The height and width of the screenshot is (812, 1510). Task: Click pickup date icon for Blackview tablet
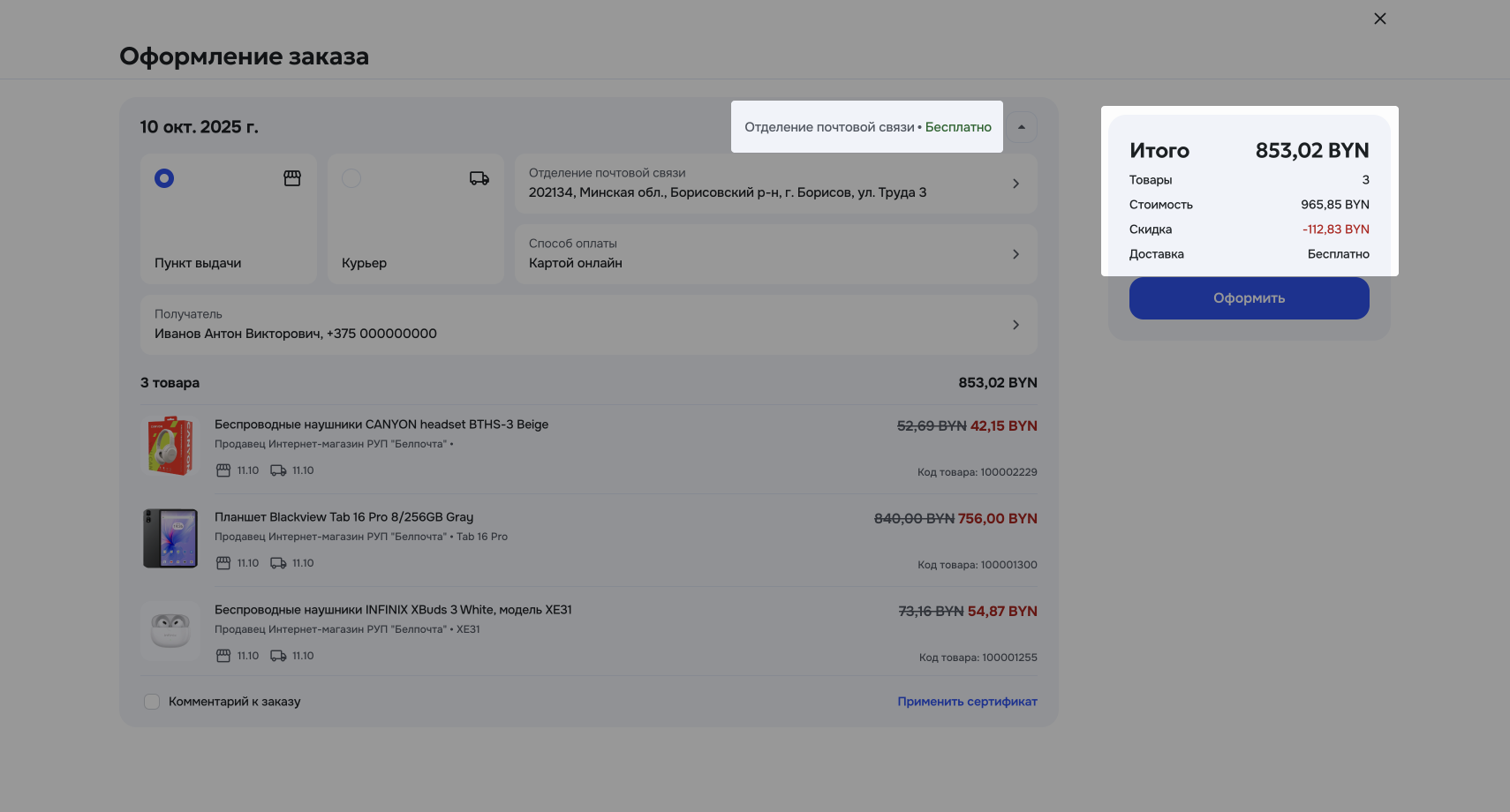click(x=223, y=563)
